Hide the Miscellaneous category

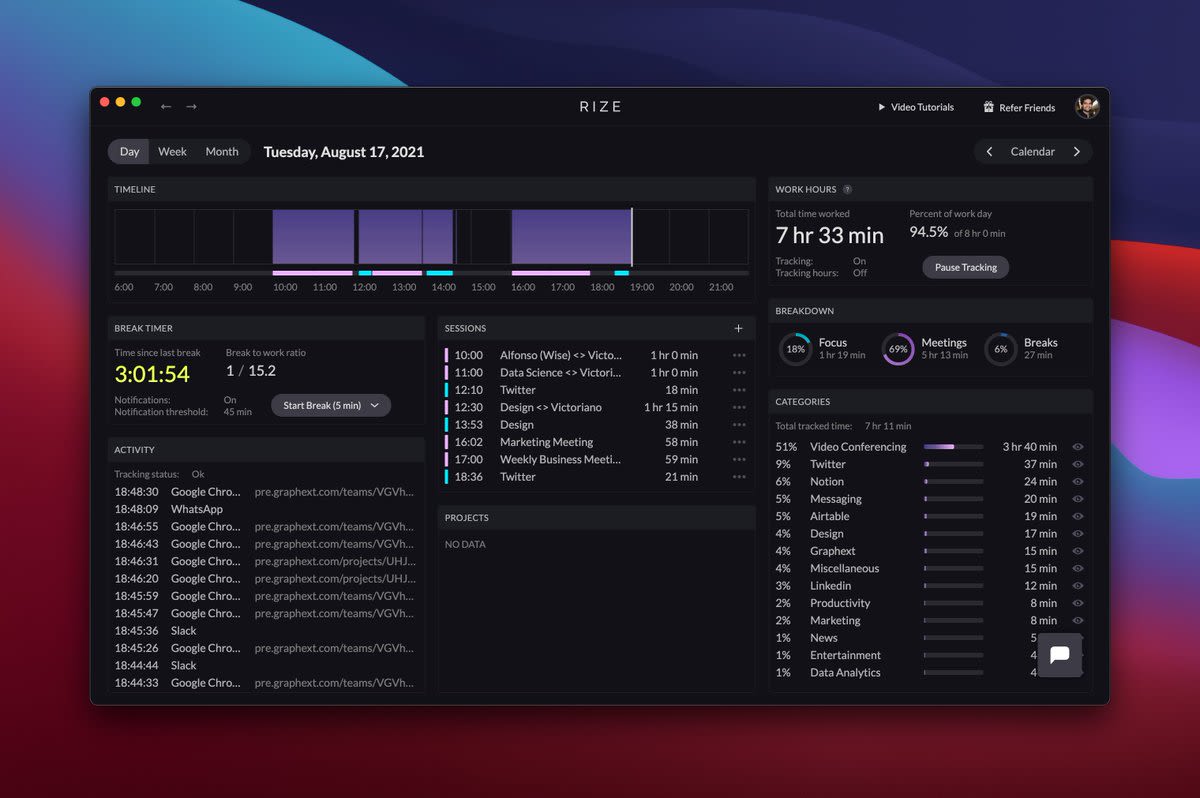pyautogui.click(x=1078, y=568)
